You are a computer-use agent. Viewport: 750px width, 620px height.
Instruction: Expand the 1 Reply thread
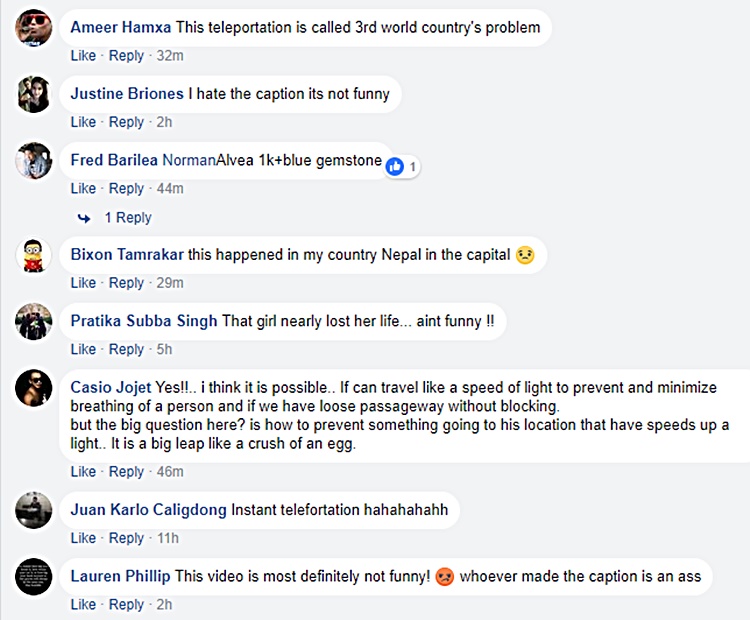[x=127, y=217]
